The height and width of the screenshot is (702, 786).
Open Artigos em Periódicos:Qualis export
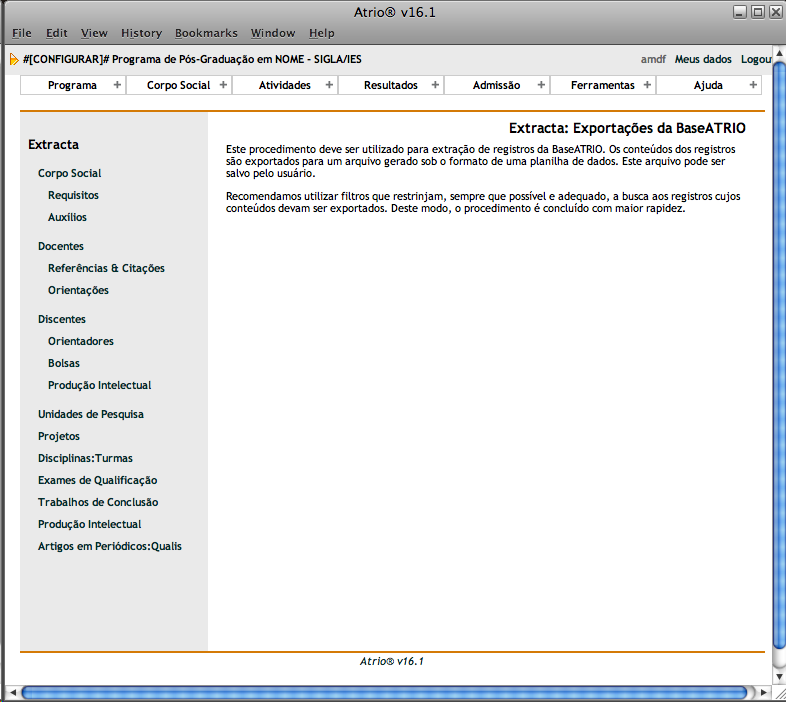[x=110, y=546]
